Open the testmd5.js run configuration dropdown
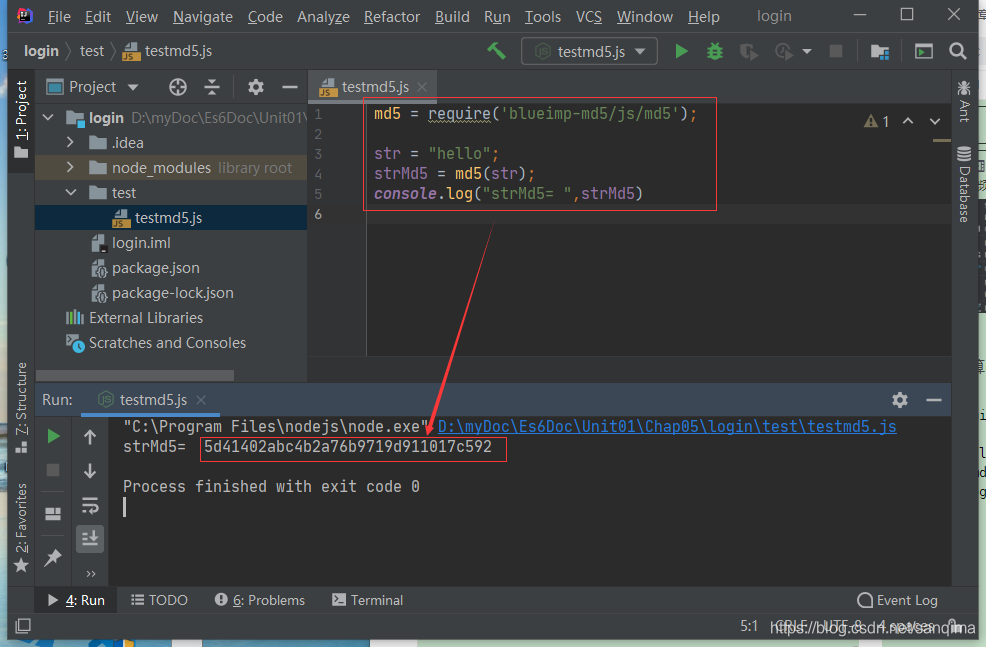The height and width of the screenshot is (647, 986). 589,52
